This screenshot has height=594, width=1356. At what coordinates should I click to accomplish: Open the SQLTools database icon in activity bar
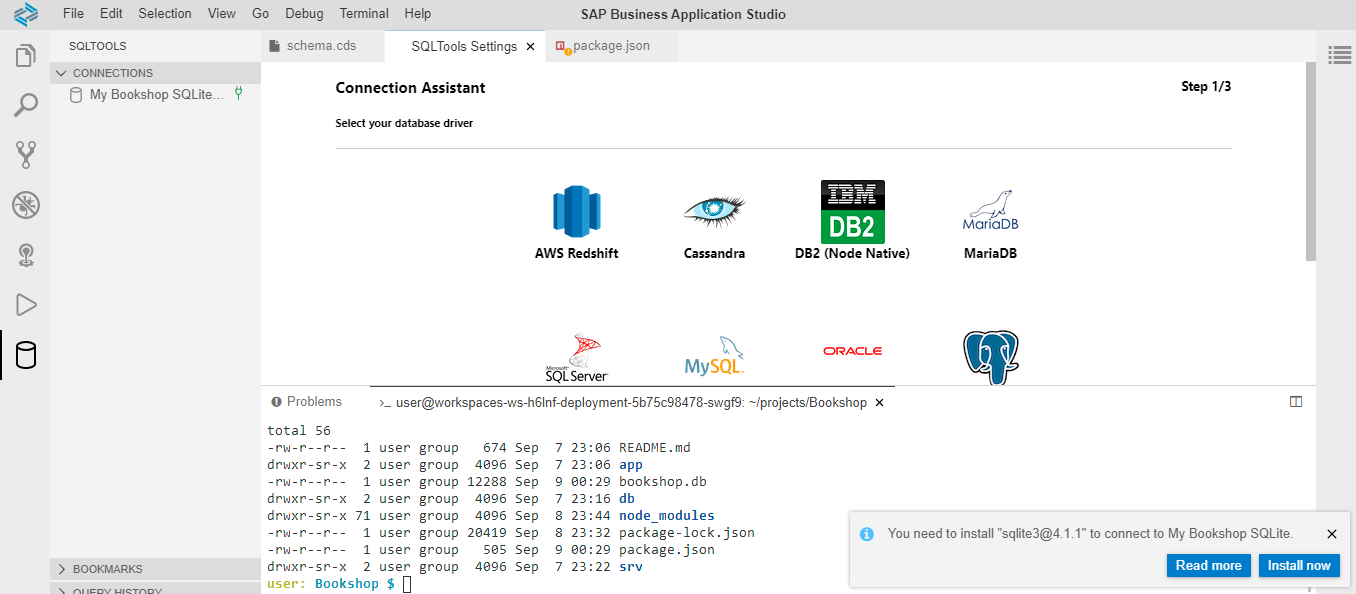(26, 355)
